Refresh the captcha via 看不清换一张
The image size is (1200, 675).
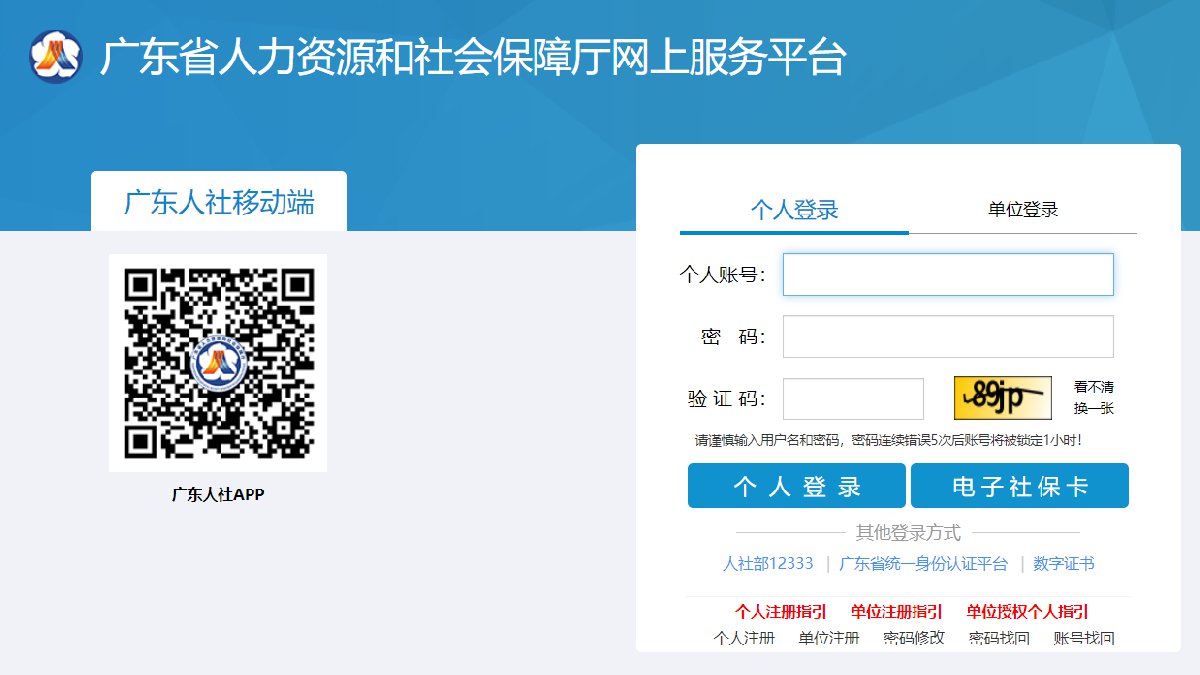coord(1094,397)
